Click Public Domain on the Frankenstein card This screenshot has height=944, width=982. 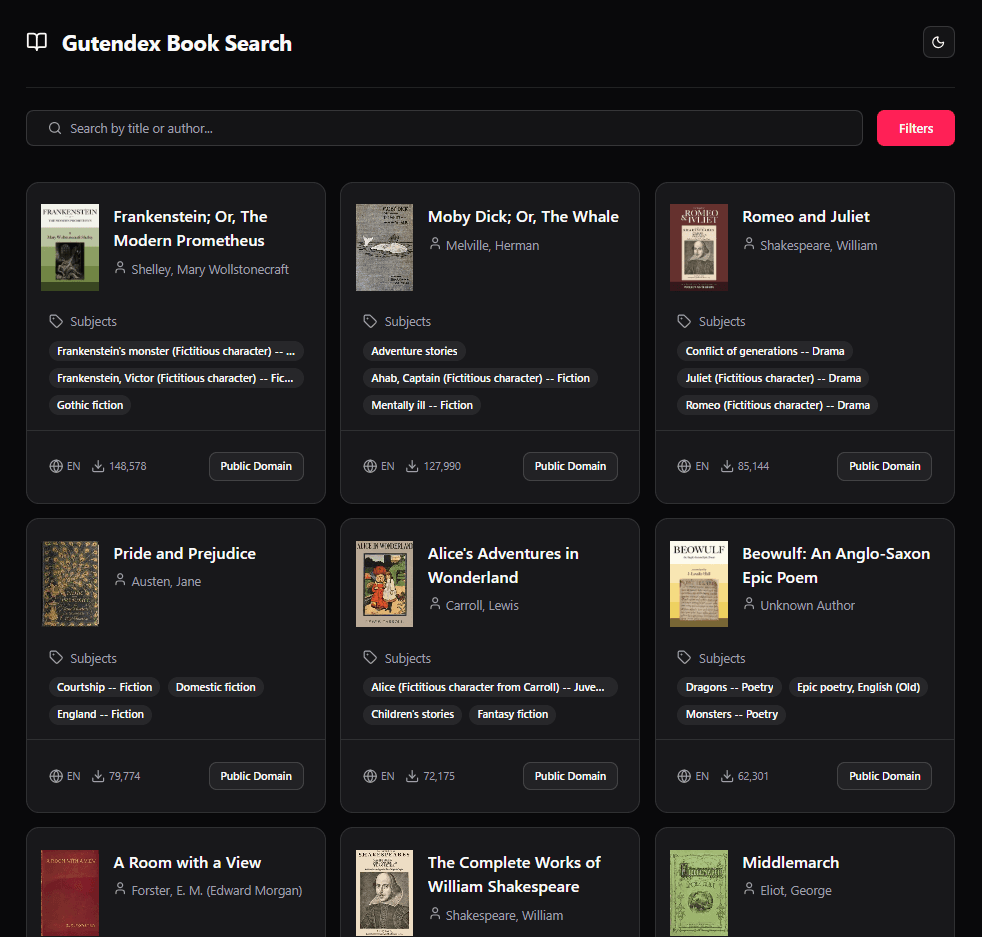click(x=256, y=466)
